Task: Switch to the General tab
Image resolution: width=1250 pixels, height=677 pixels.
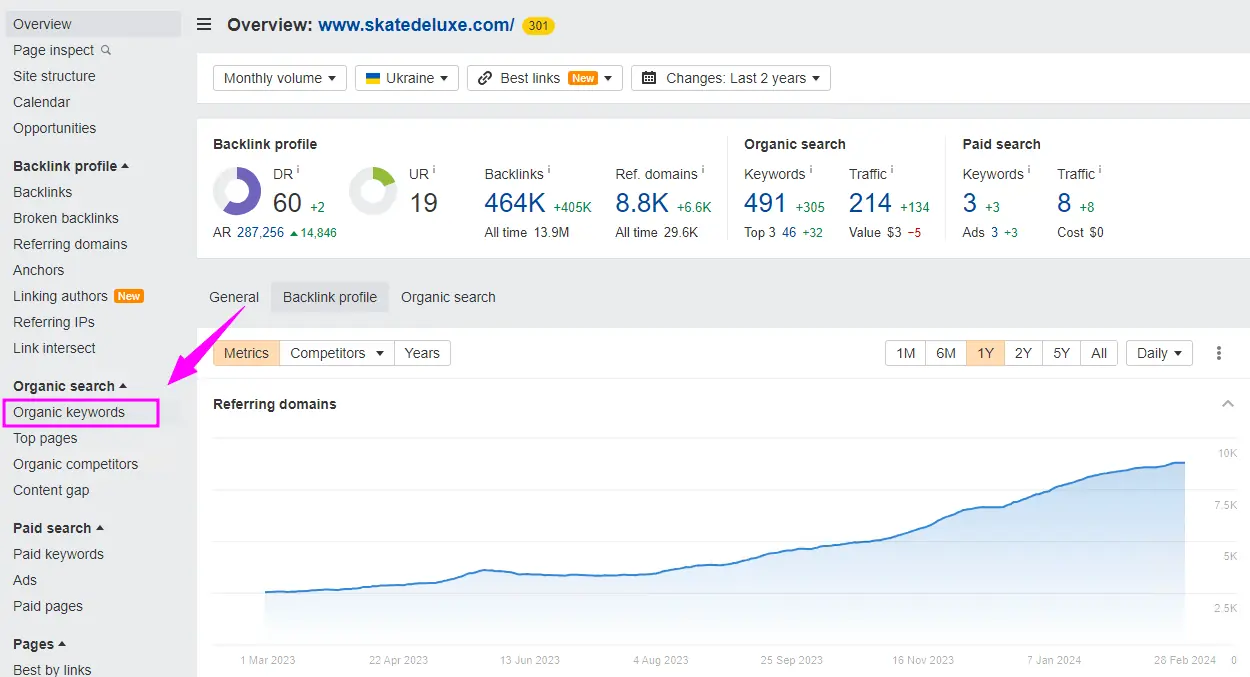Action: pos(234,297)
